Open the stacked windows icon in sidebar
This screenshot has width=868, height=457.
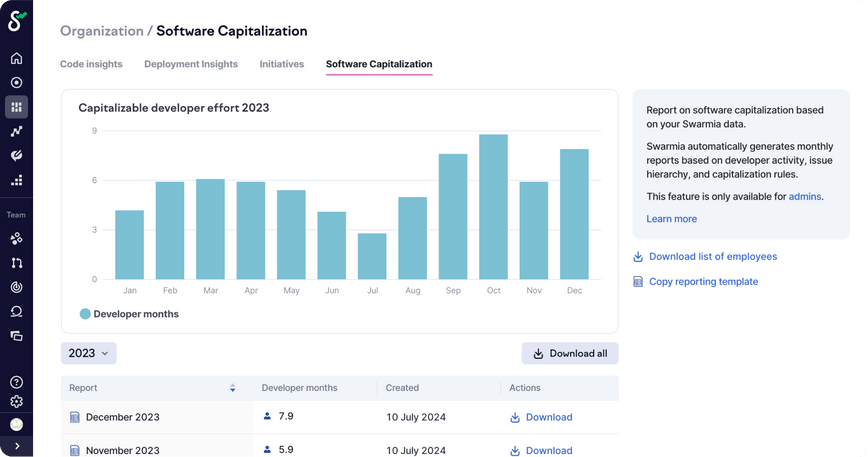click(x=17, y=336)
